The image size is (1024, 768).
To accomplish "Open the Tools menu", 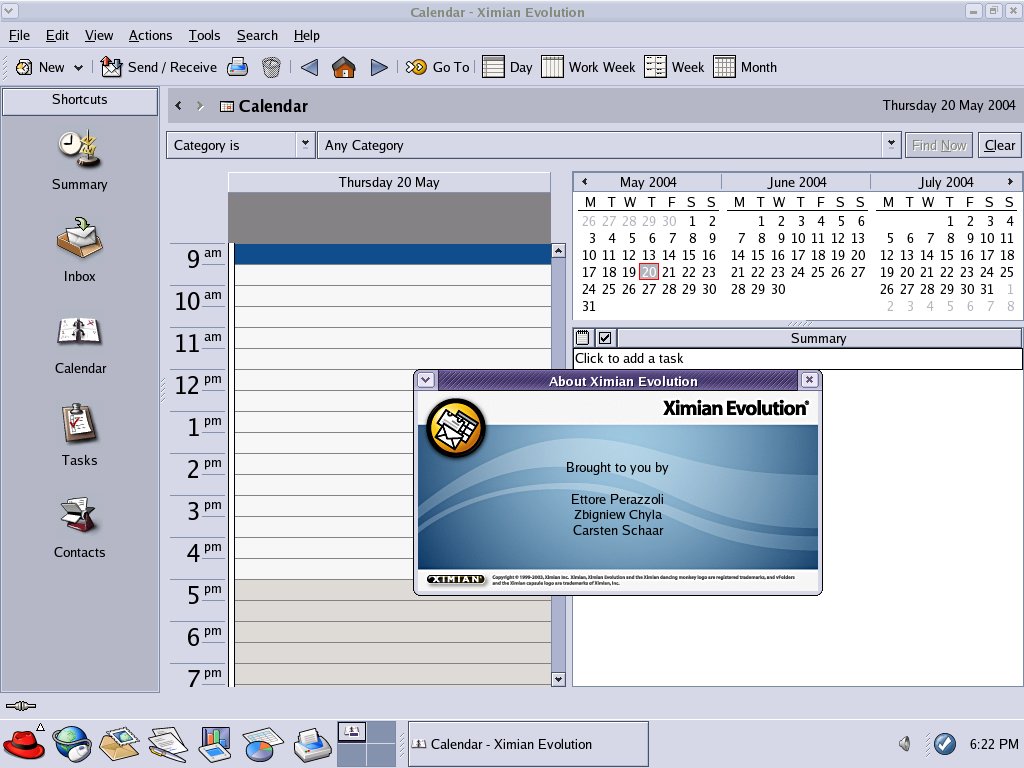I will click(204, 35).
